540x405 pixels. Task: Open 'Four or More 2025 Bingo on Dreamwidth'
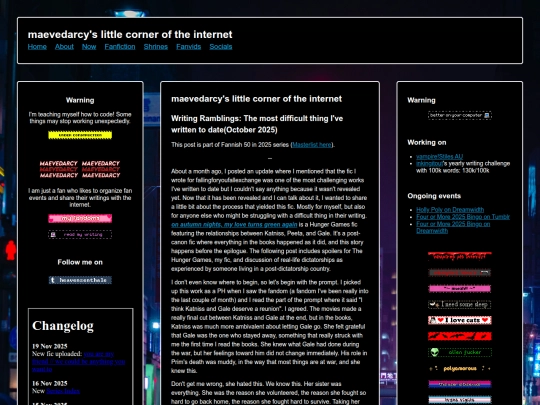tap(453, 227)
